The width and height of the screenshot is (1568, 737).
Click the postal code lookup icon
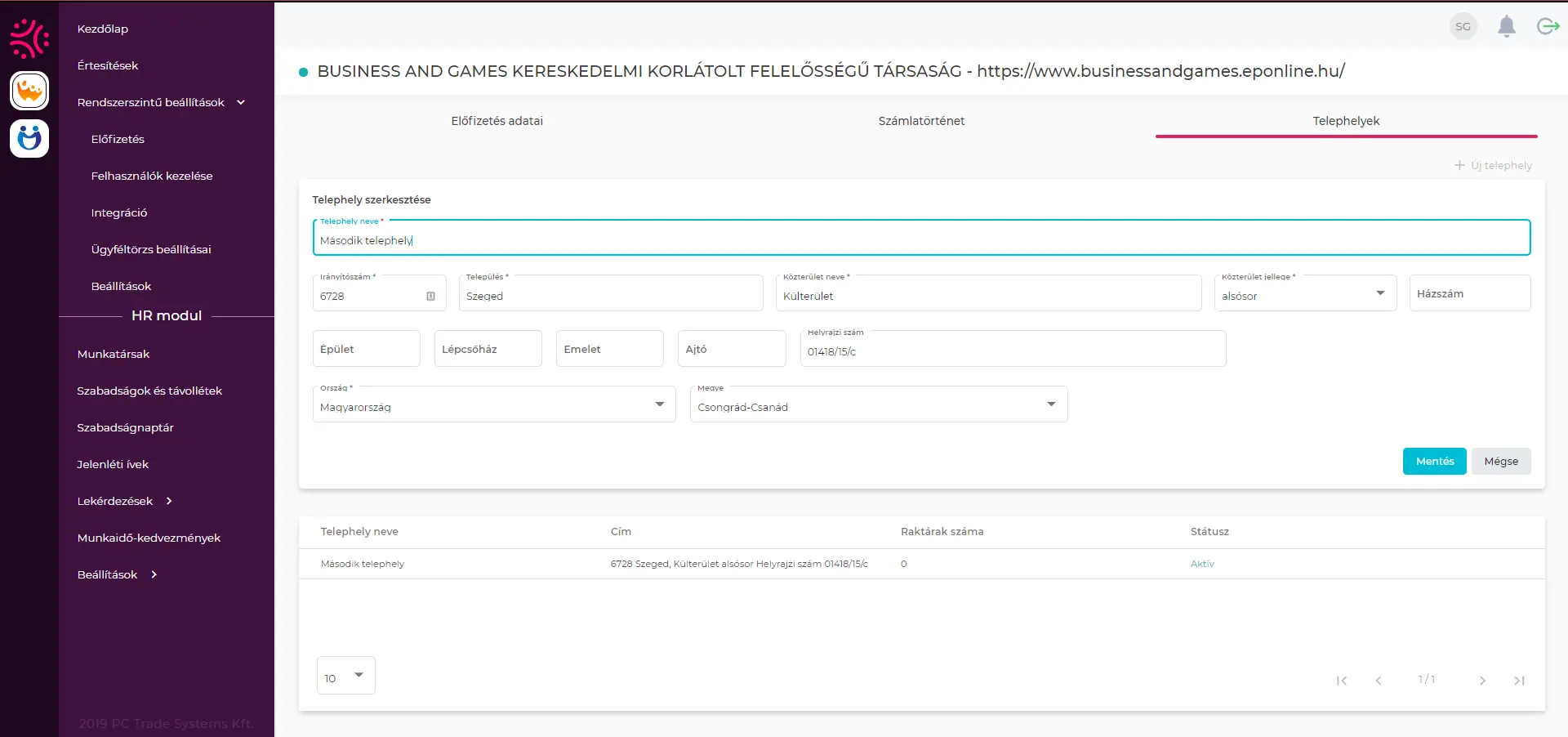pos(430,296)
